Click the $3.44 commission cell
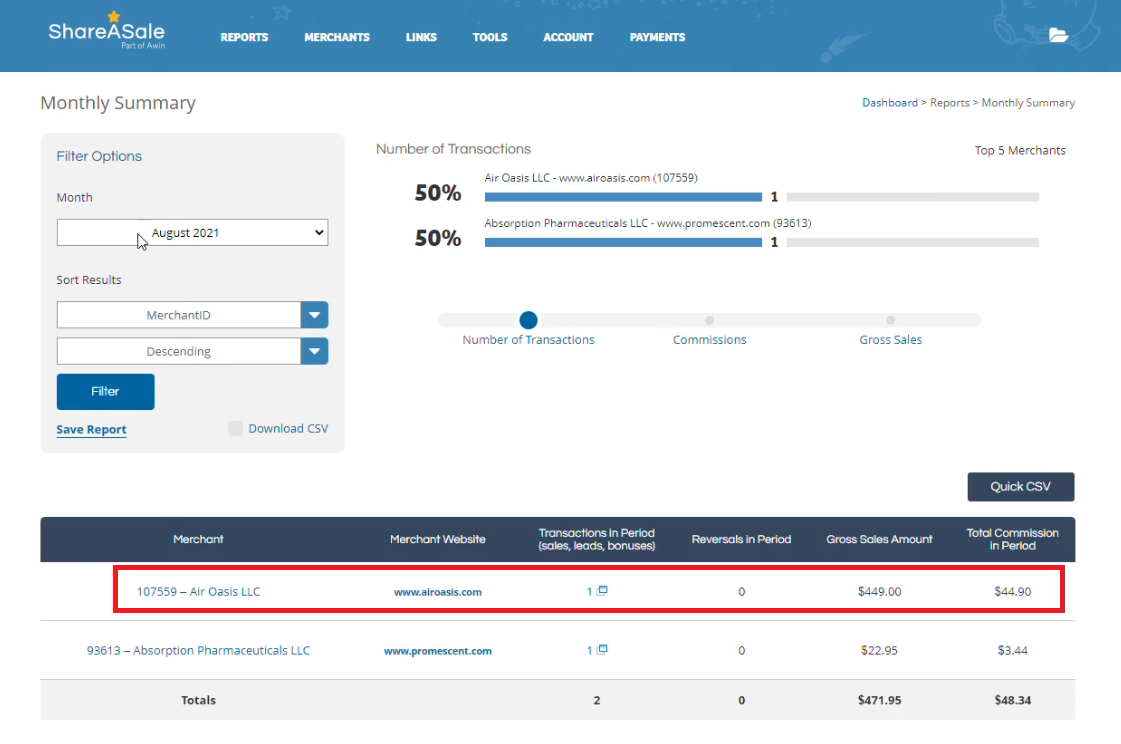 tap(1012, 651)
